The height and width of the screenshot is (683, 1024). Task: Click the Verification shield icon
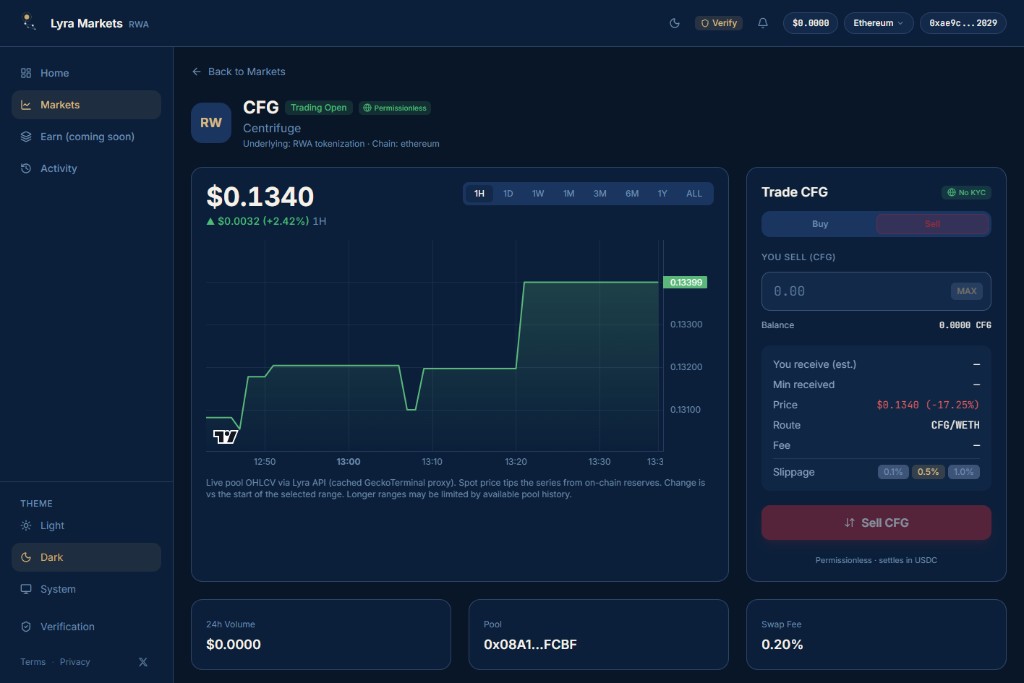coord(26,626)
